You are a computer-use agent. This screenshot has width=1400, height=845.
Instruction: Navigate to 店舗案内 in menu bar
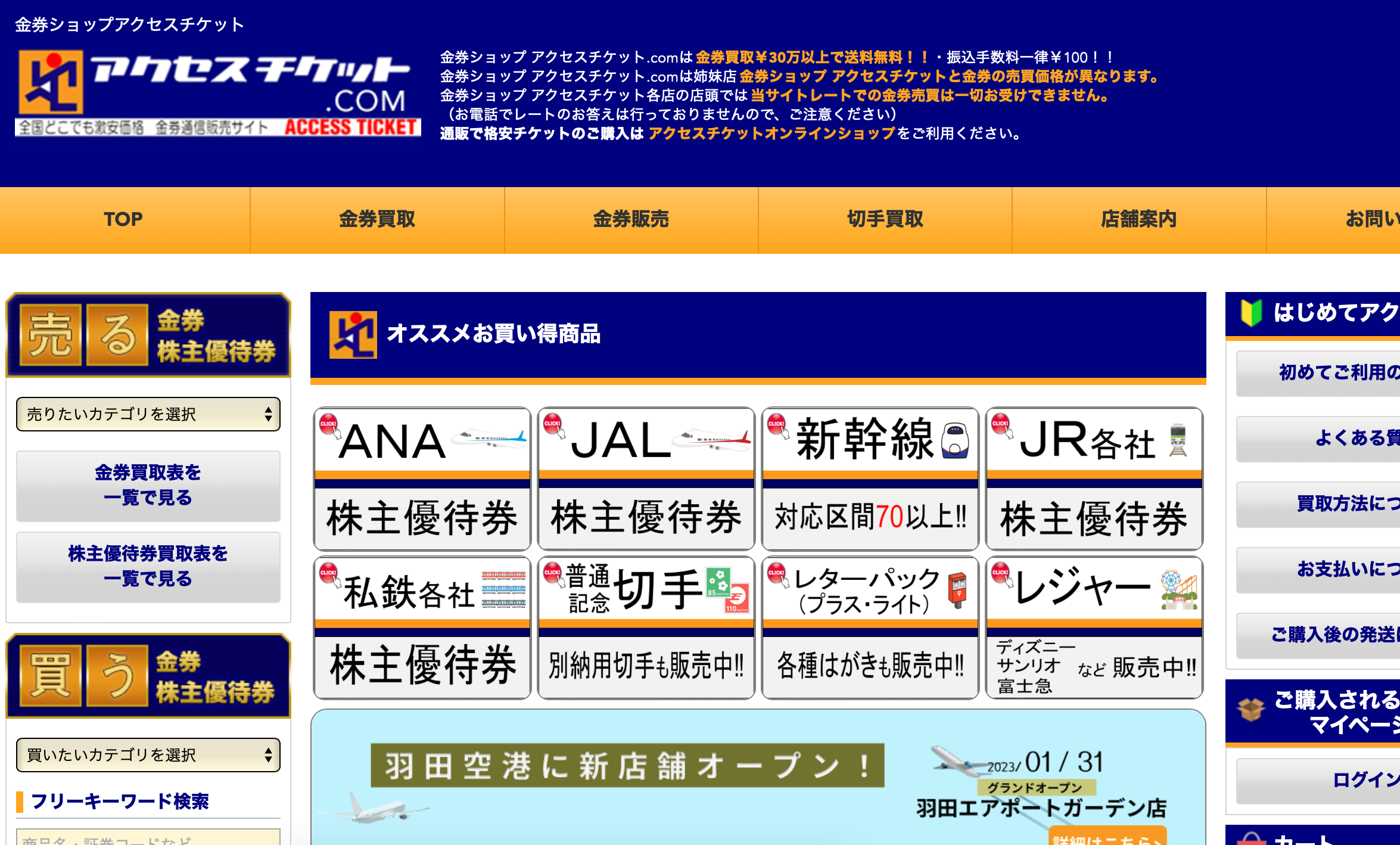(x=1138, y=219)
